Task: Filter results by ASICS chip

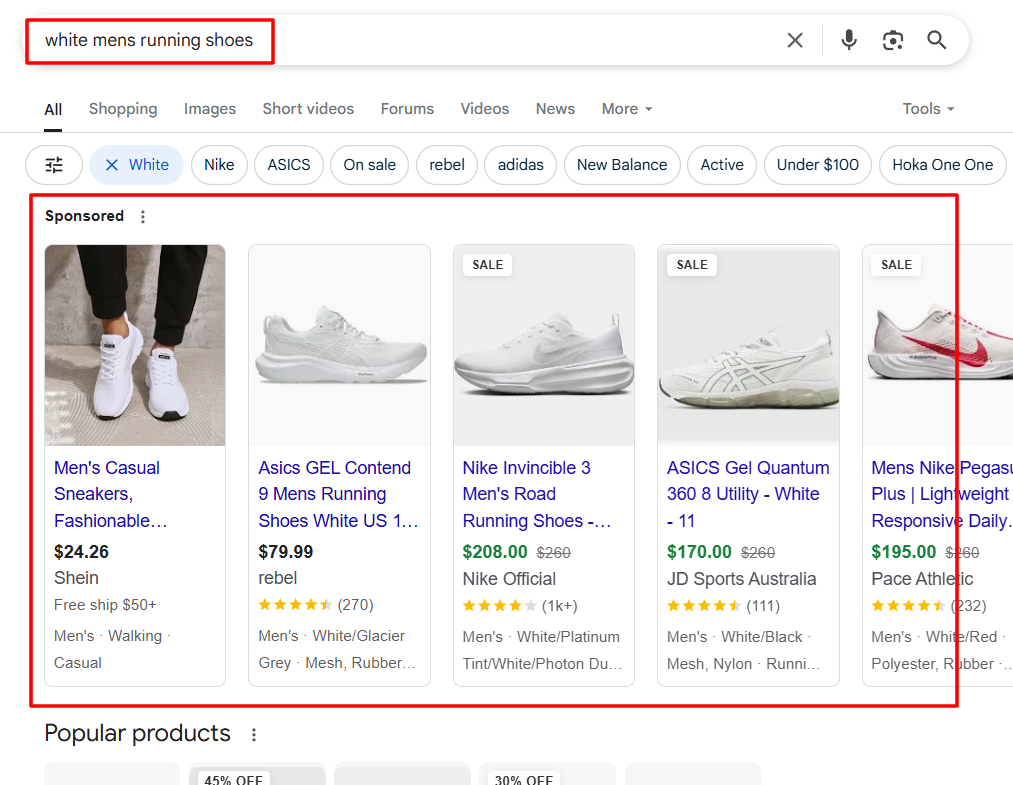Action: tap(289, 165)
